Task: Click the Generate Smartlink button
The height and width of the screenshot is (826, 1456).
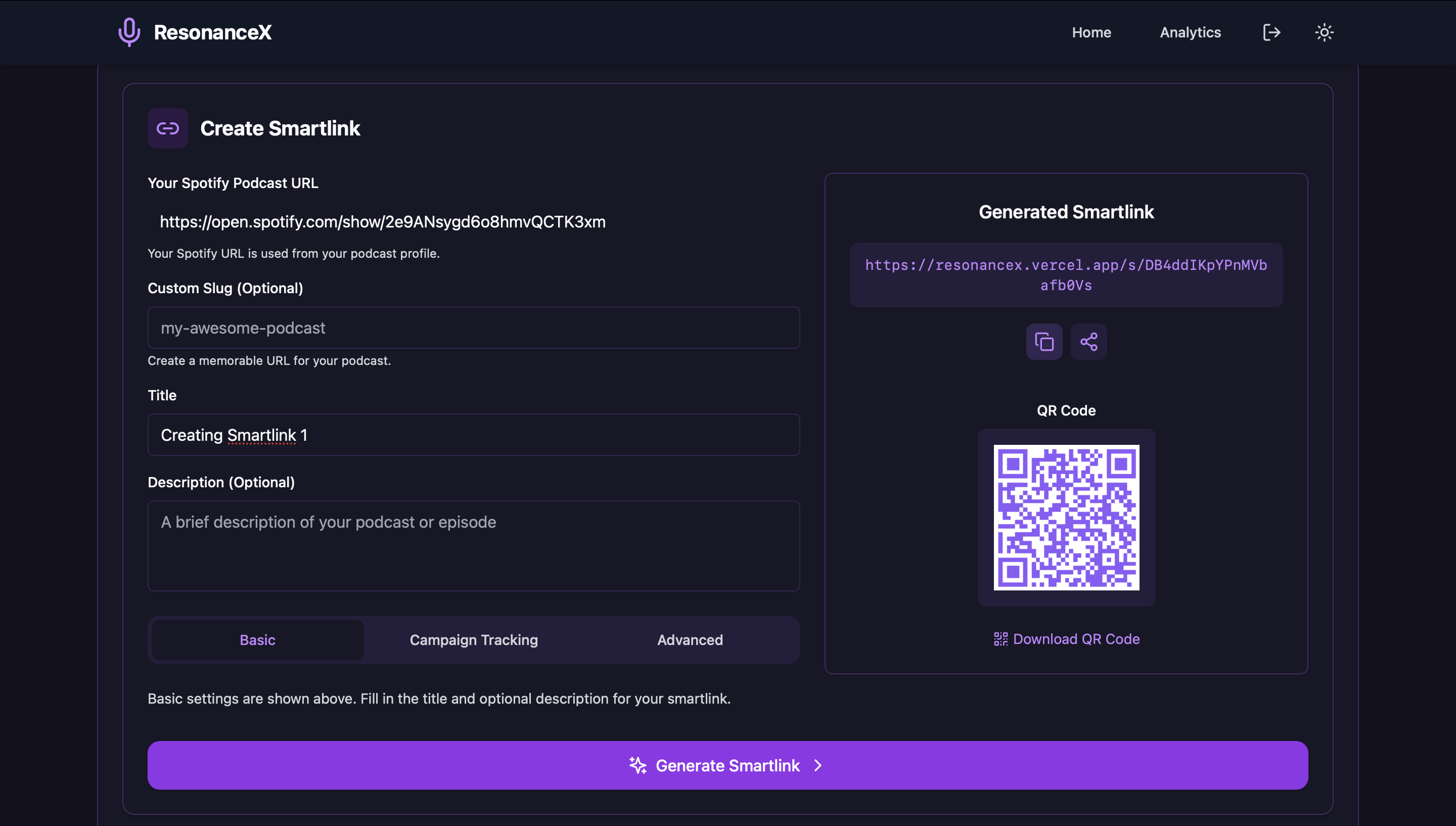Action: tap(727, 765)
